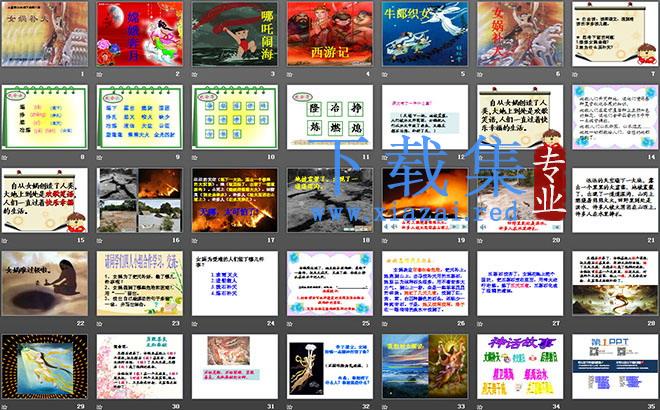This screenshot has height=410, width=660.
Task: Click the star icon below slide 15
Action: [5, 240]
